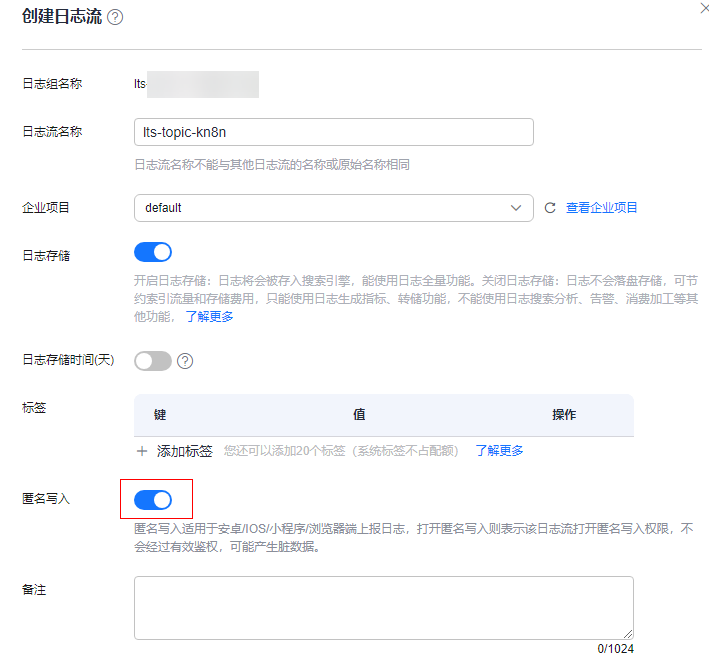
Task: Turn off the 日志存储 switch
Action: (153, 252)
